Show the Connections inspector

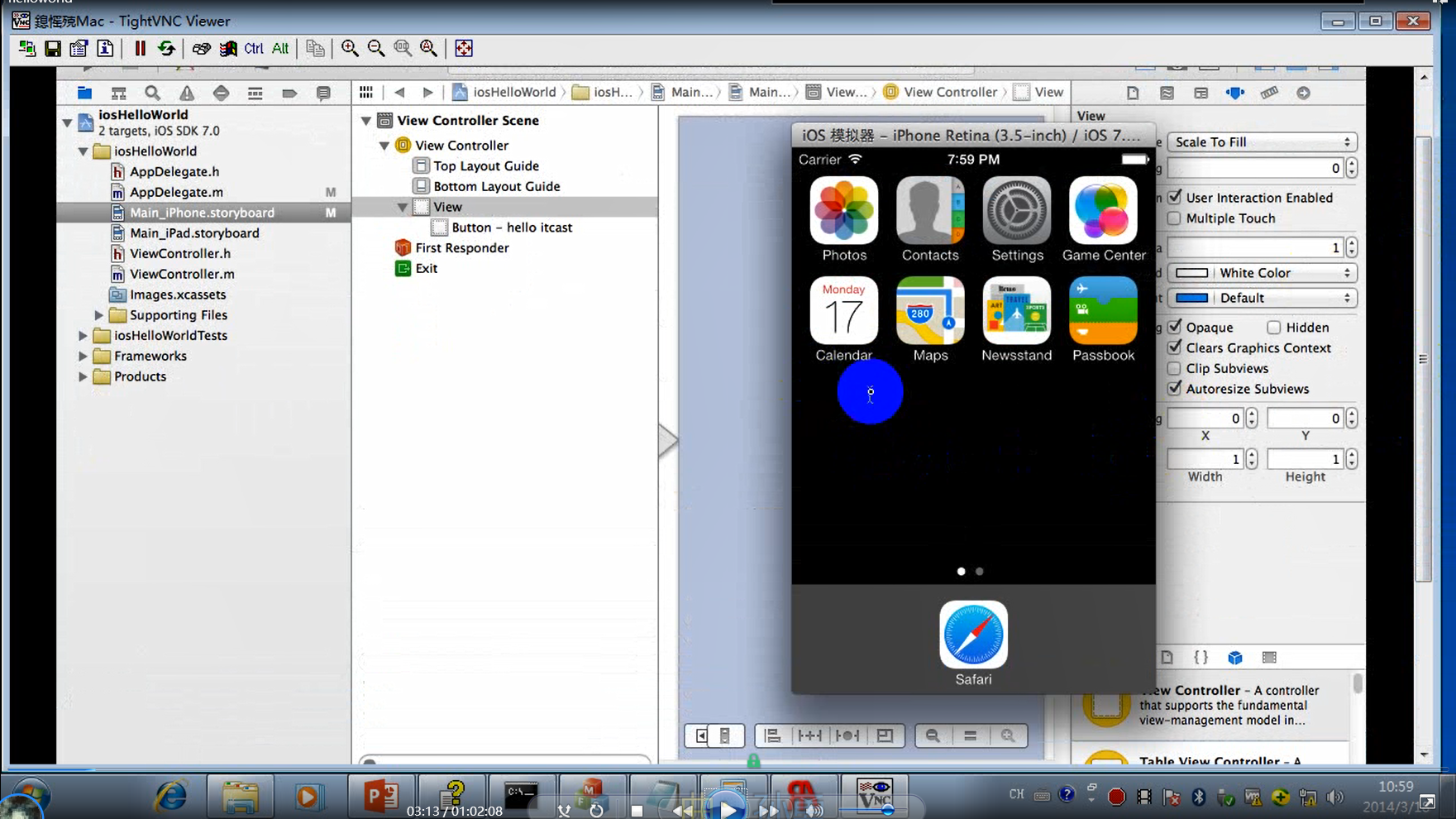[1303, 93]
